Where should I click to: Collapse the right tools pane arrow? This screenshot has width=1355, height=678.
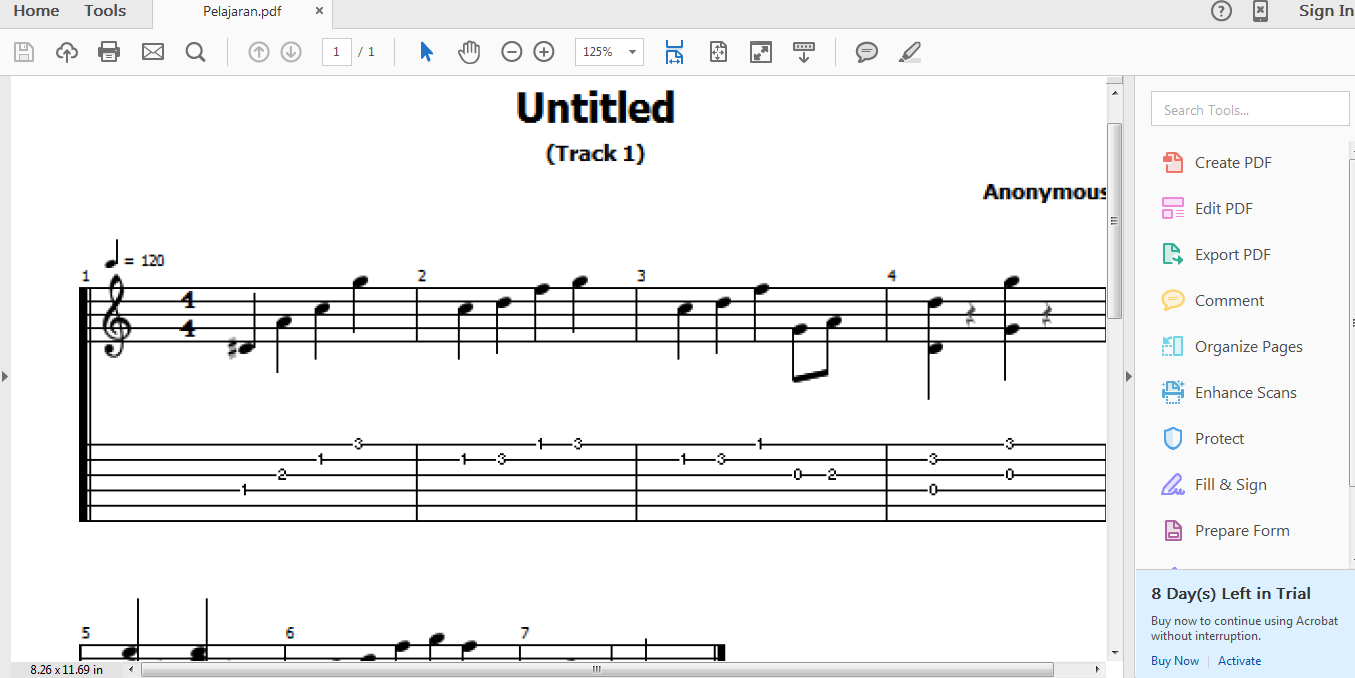coord(1130,376)
